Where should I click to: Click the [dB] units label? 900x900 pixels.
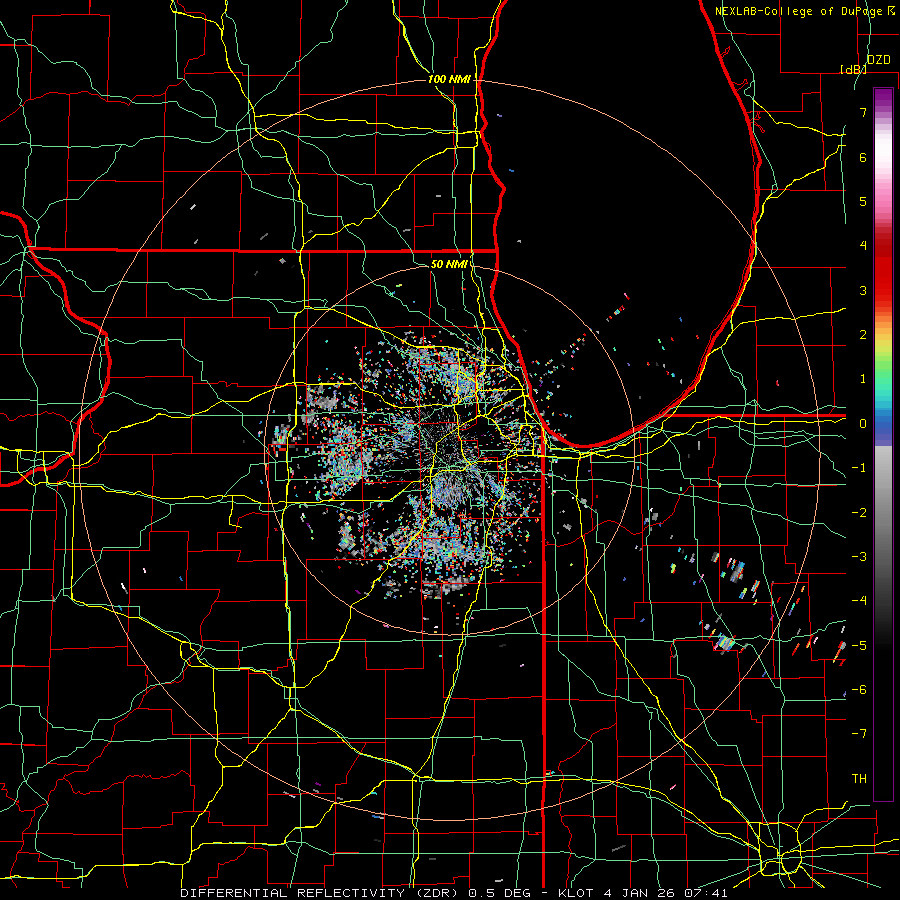[854, 69]
